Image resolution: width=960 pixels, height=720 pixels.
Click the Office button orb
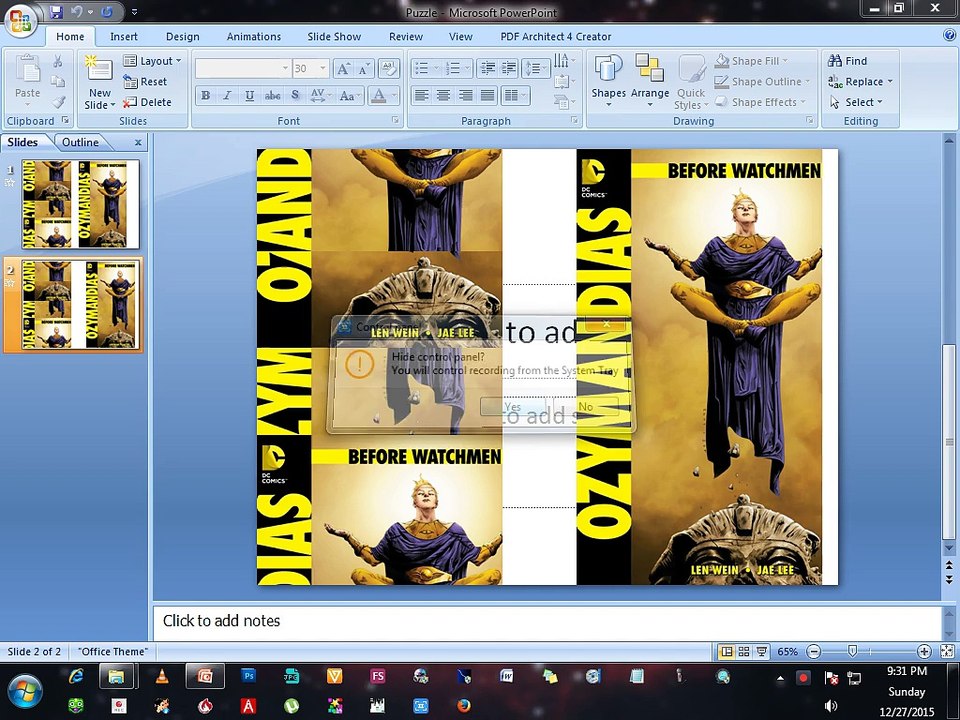[20, 20]
